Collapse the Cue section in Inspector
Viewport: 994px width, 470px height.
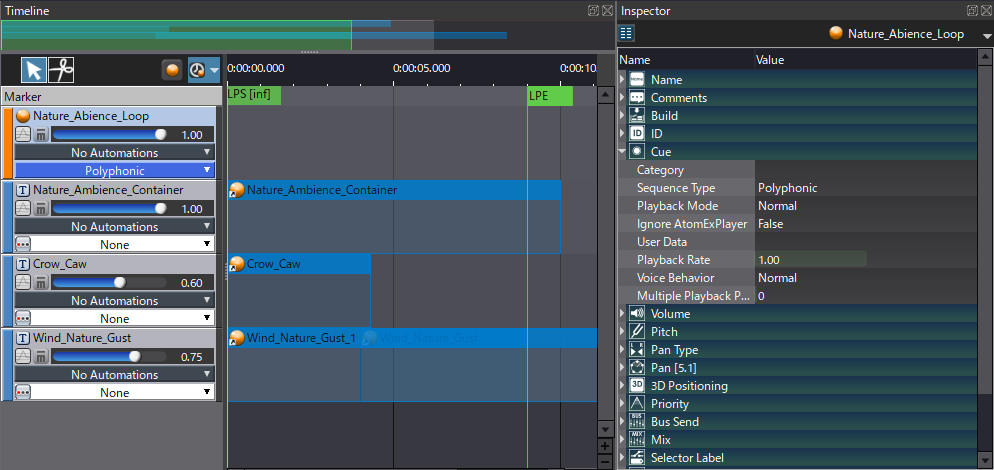[622, 152]
